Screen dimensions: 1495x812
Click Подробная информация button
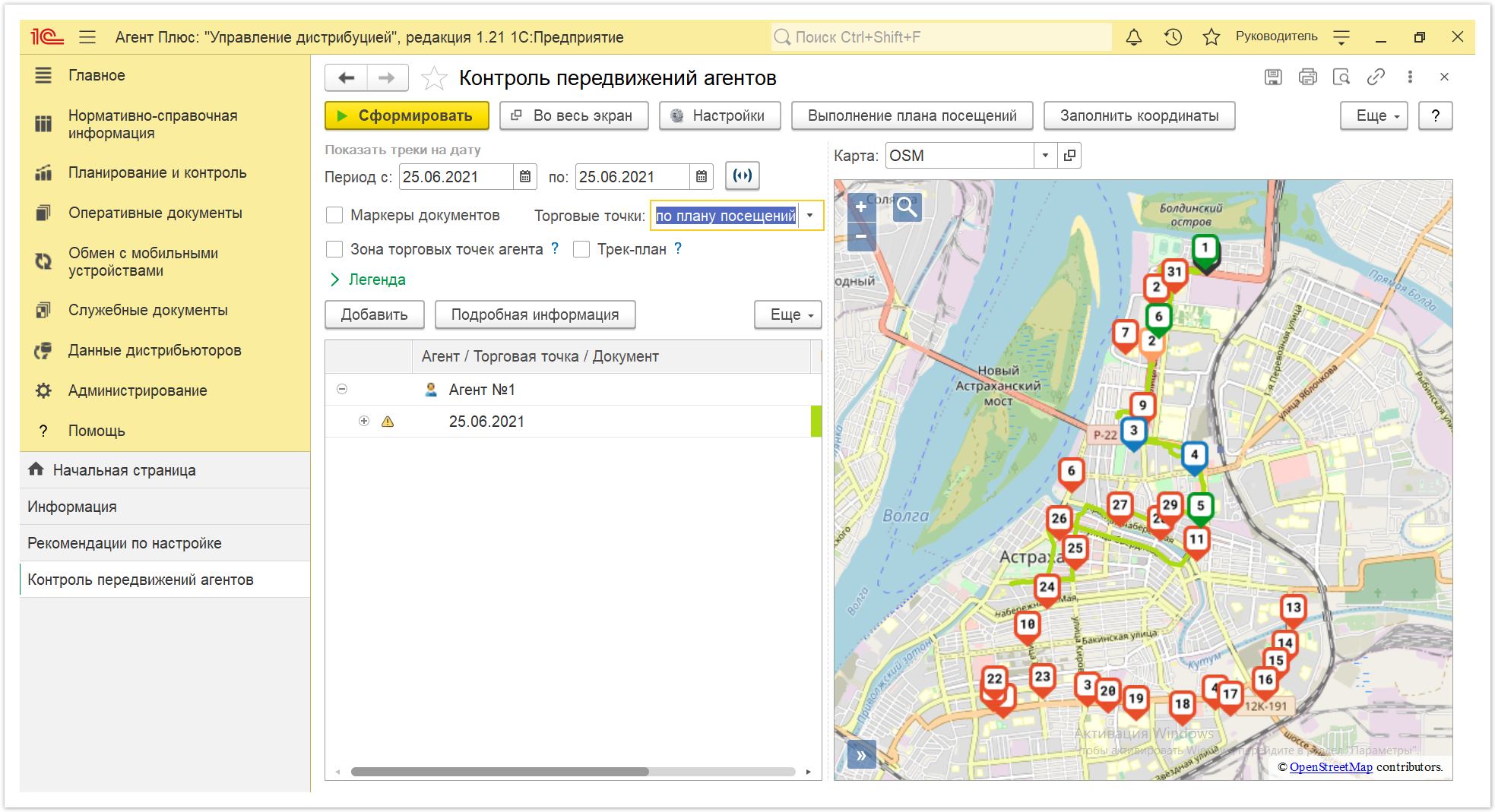pyautogui.click(x=535, y=314)
